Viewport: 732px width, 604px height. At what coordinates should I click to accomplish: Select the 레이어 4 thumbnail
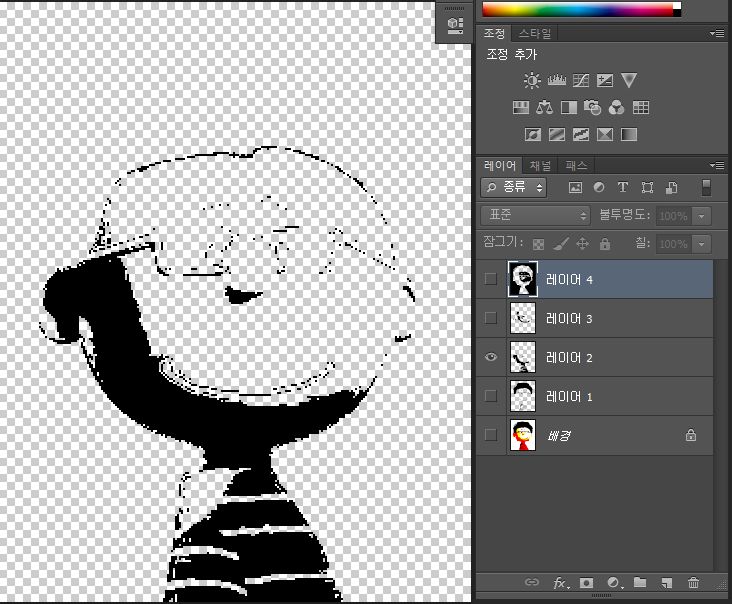[x=522, y=279]
